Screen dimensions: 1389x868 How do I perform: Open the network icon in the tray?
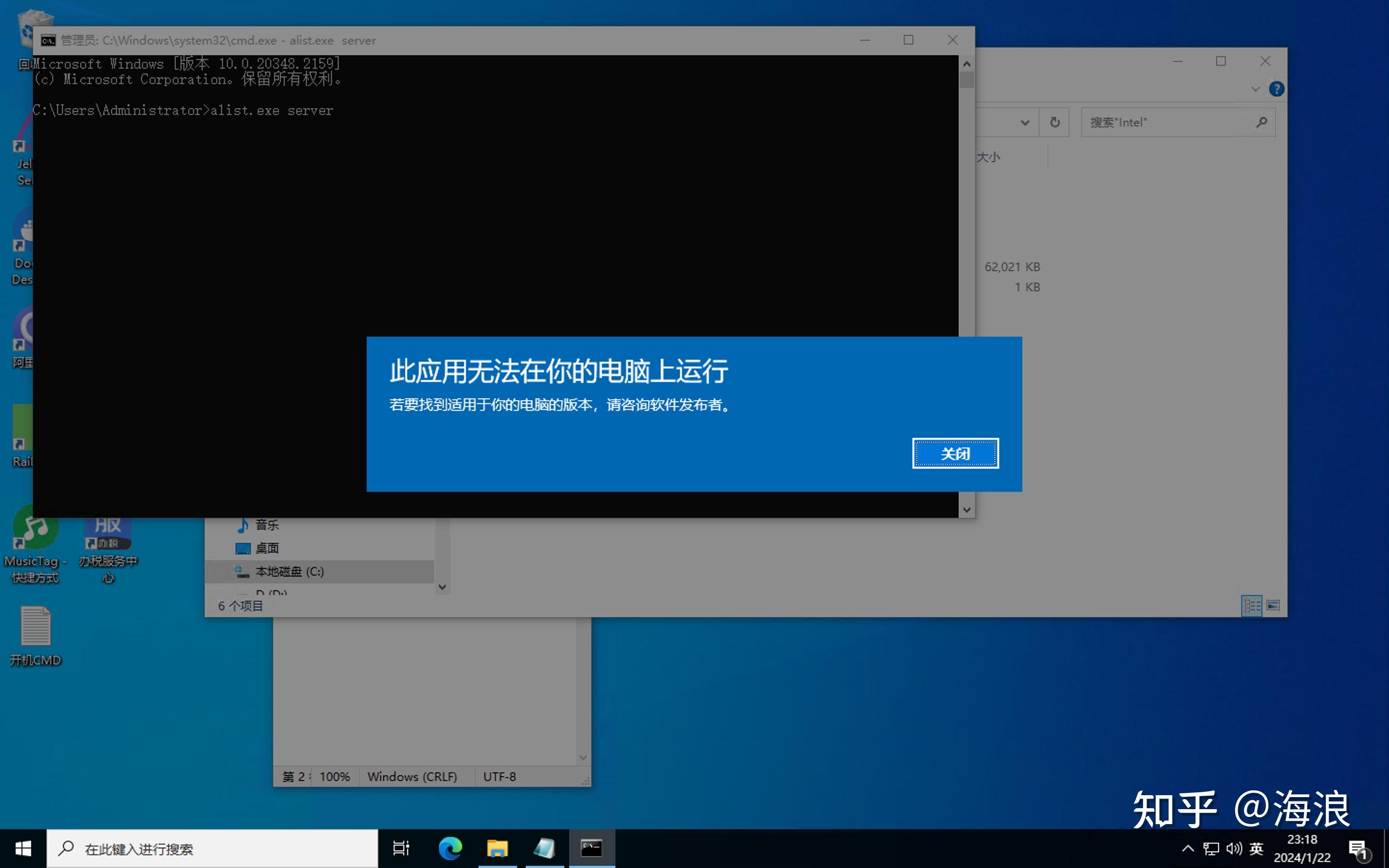pyautogui.click(x=1211, y=849)
